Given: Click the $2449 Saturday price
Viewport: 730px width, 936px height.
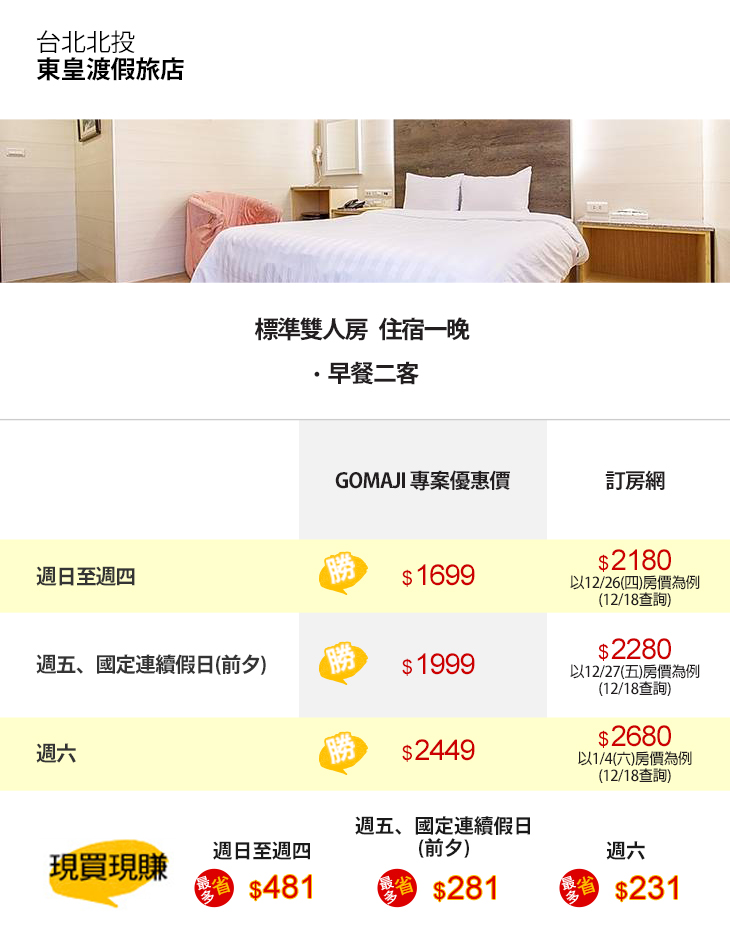Looking at the screenshot, I should [438, 752].
